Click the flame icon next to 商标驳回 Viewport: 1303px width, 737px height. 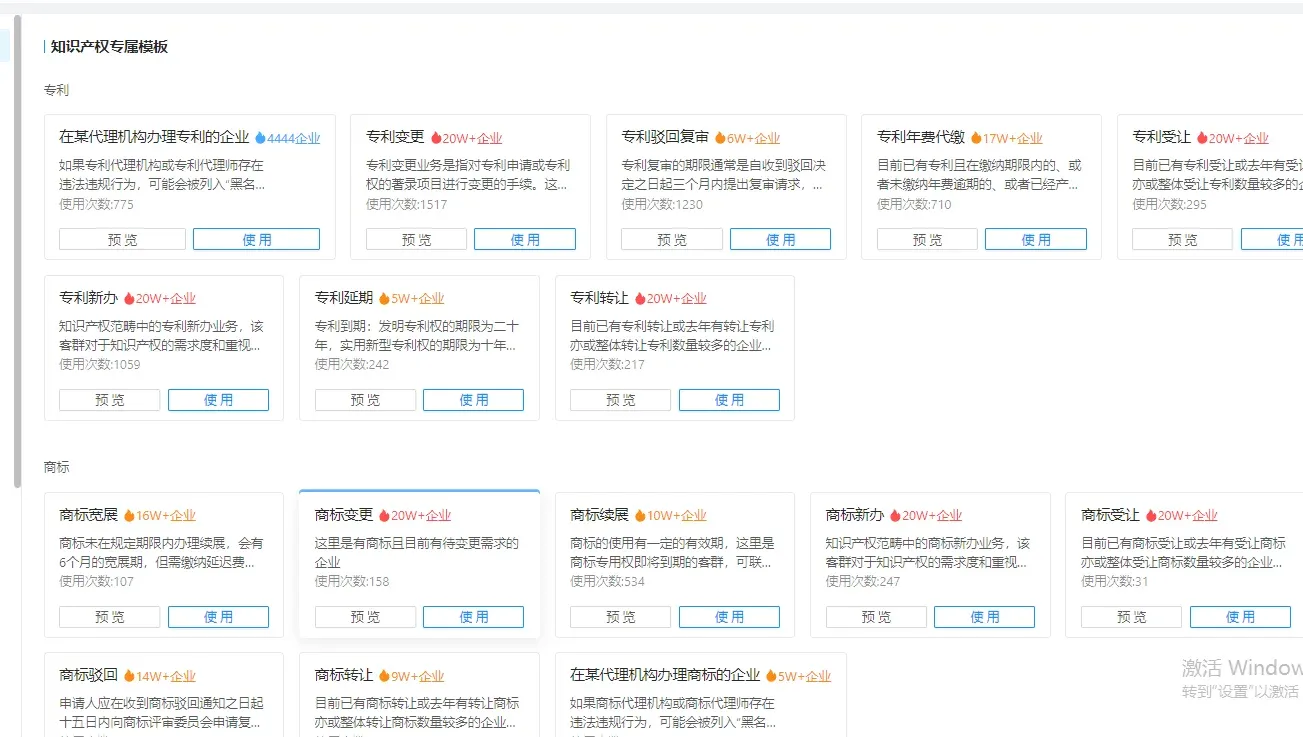click(129, 676)
